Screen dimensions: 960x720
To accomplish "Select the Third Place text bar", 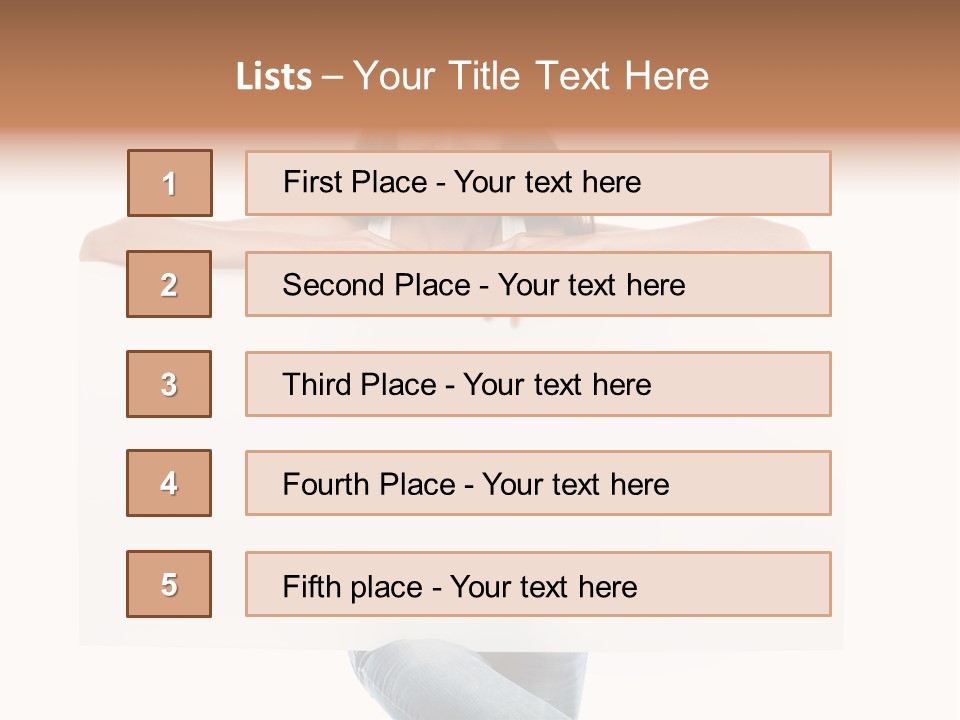I will (538, 384).
